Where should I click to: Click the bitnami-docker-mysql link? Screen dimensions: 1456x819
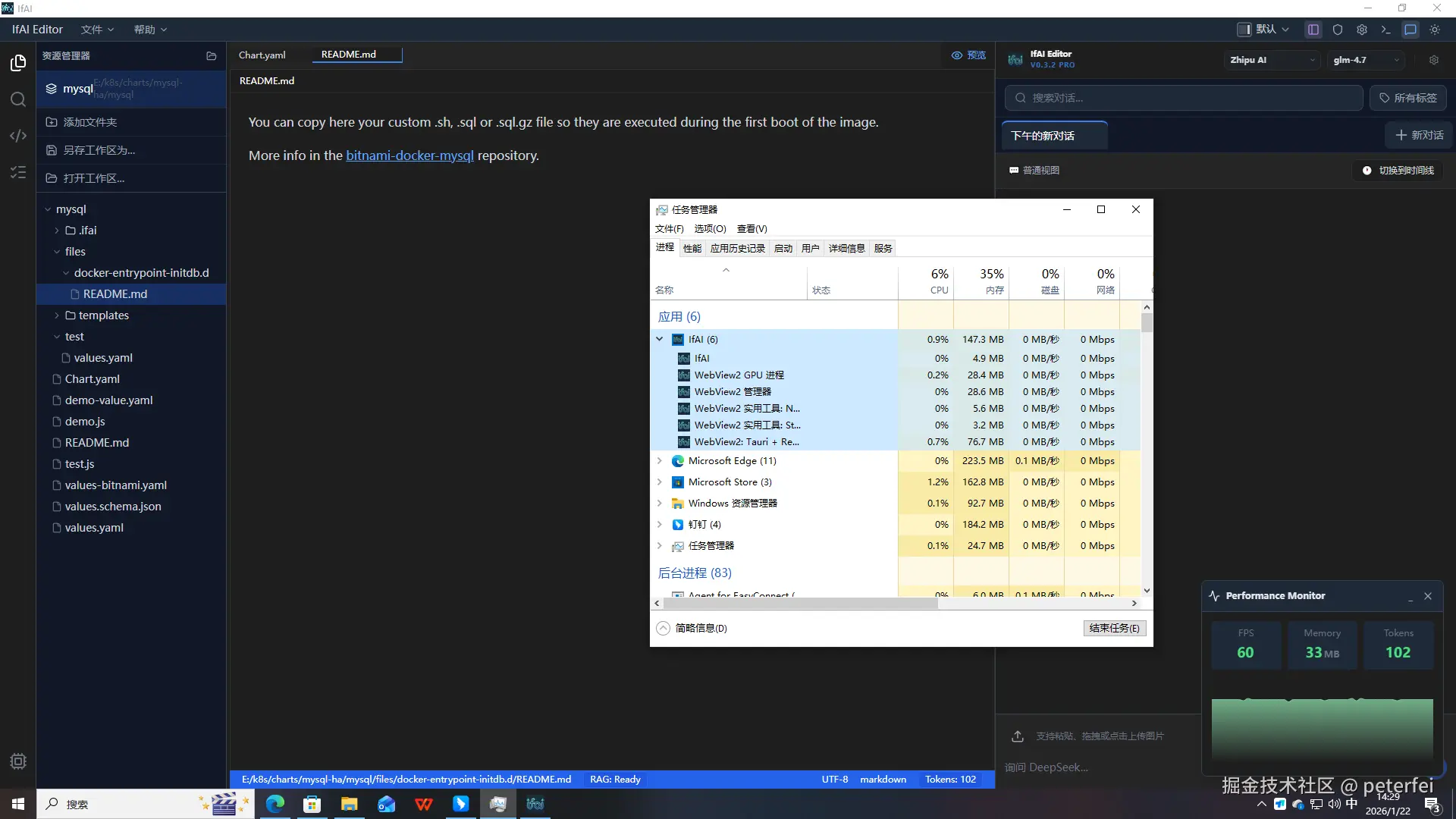(409, 155)
